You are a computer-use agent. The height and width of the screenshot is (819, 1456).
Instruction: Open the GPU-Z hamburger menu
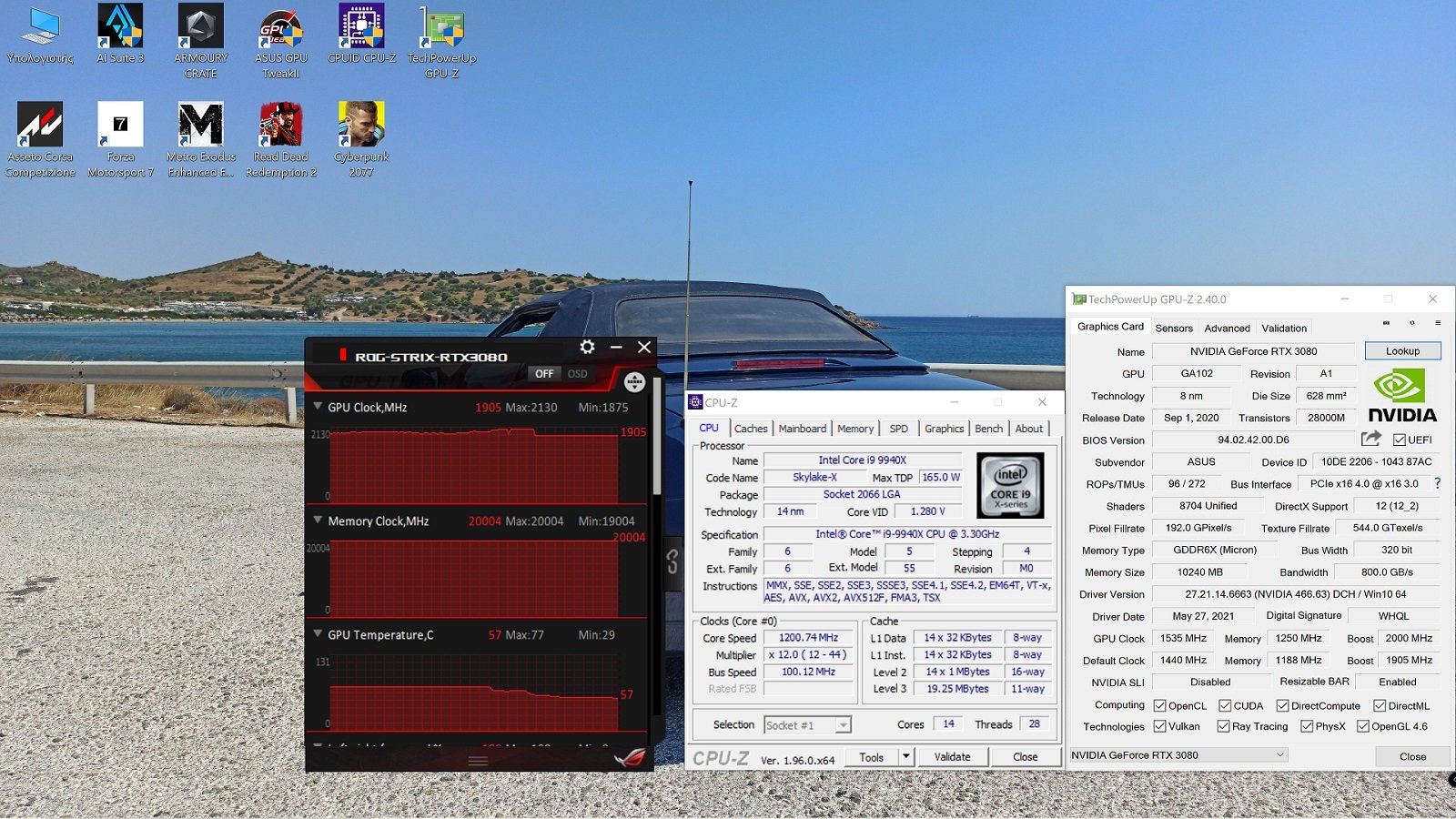1438,323
